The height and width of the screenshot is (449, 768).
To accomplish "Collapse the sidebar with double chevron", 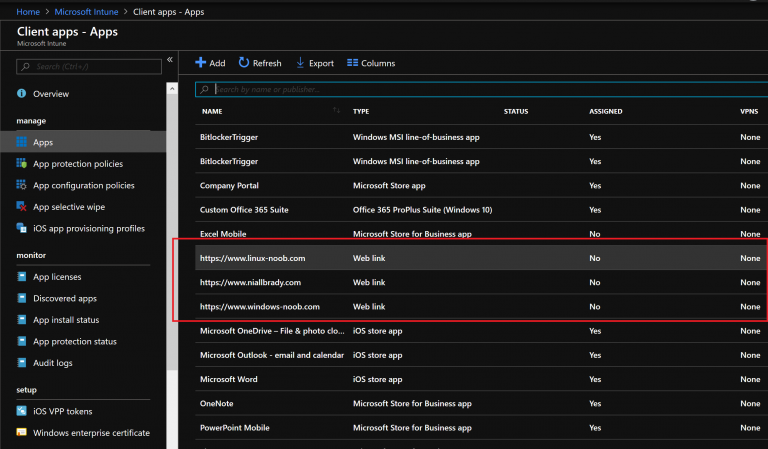I will [170, 60].
